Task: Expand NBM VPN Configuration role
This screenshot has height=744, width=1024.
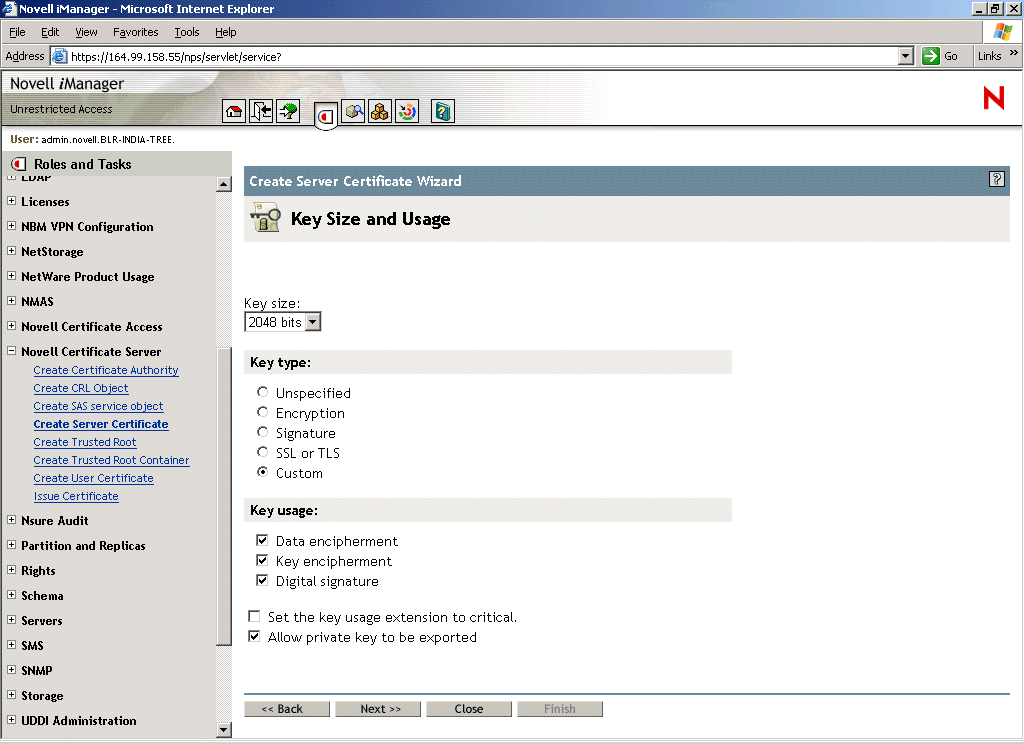Action: (x=12, y=226)
